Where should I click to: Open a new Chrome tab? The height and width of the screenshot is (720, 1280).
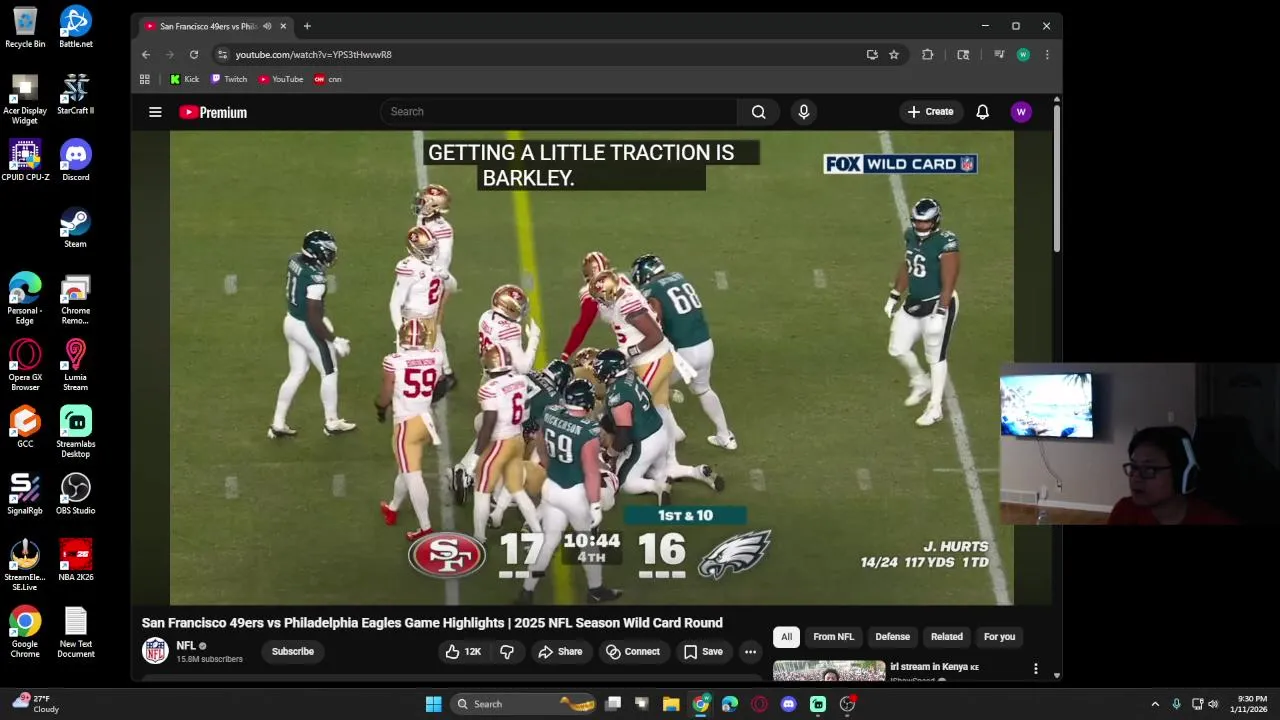click(307, 26)
